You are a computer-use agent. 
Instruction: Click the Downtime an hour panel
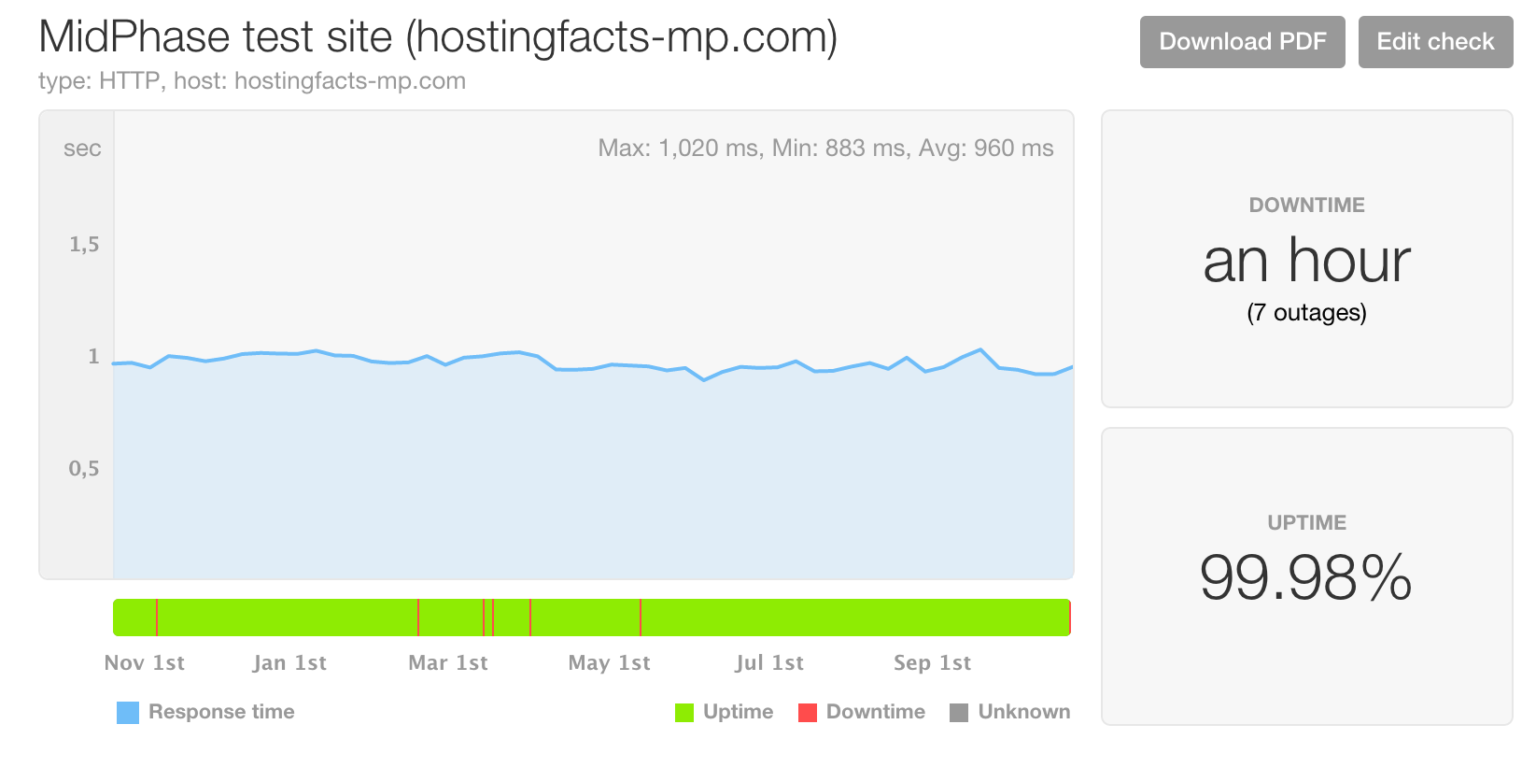(x=1307, y=259)
